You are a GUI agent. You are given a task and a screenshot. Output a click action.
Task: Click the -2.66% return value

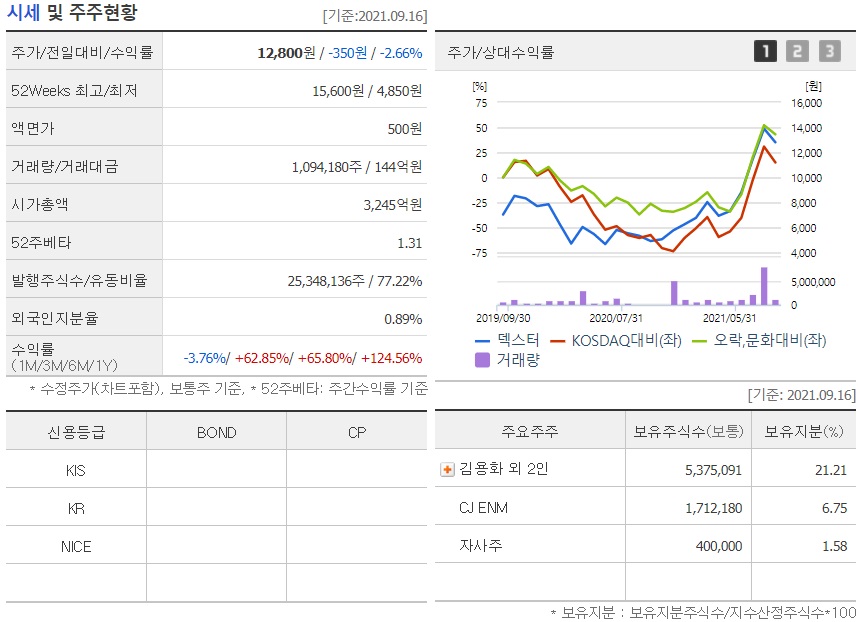(x=401, y=53)
